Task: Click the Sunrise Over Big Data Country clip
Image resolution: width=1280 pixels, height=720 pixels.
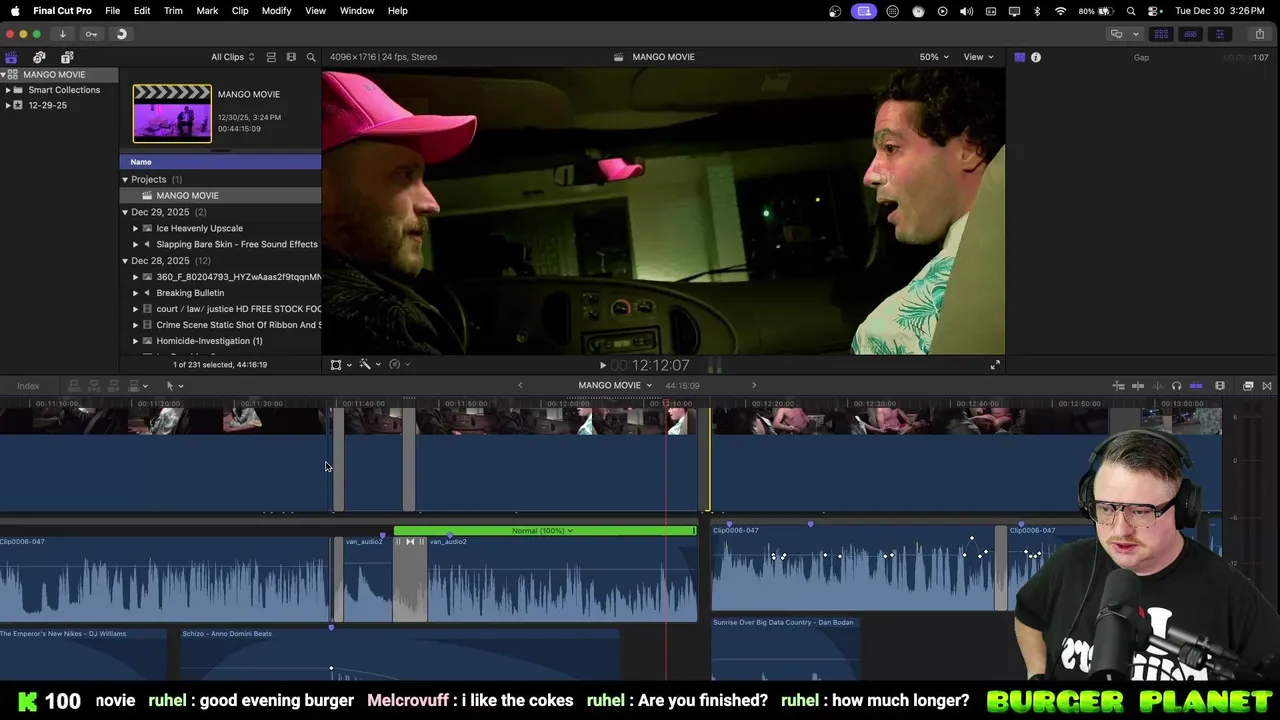Action: [x=785, y=648]
